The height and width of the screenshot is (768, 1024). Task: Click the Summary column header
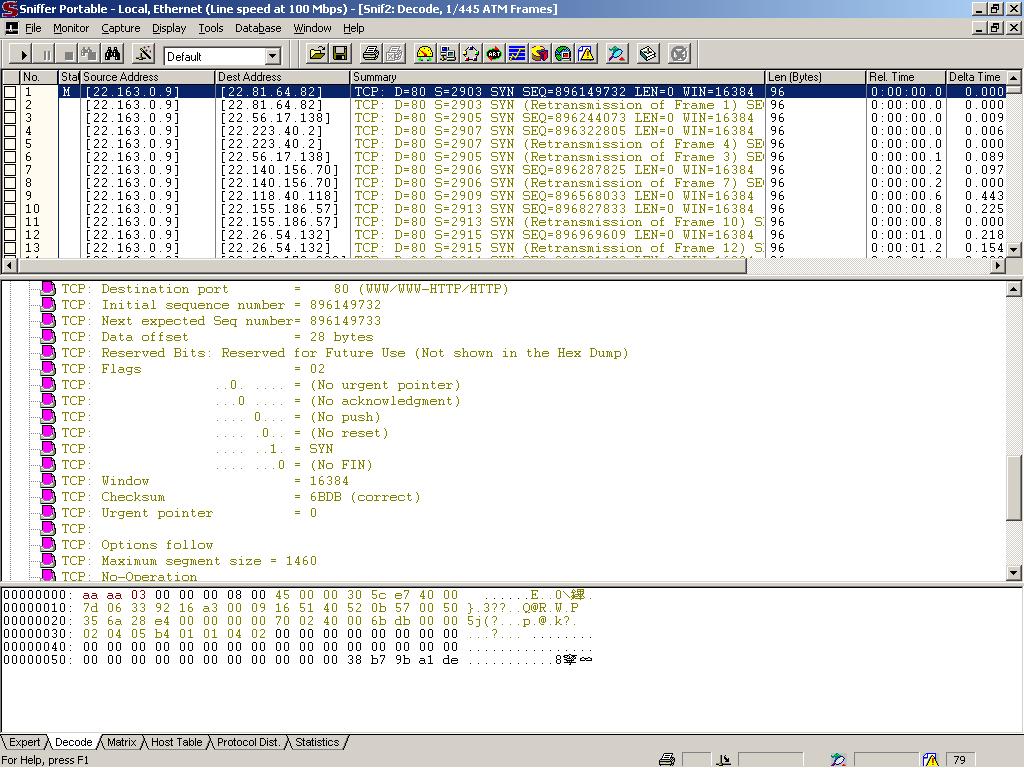[556, 77]
